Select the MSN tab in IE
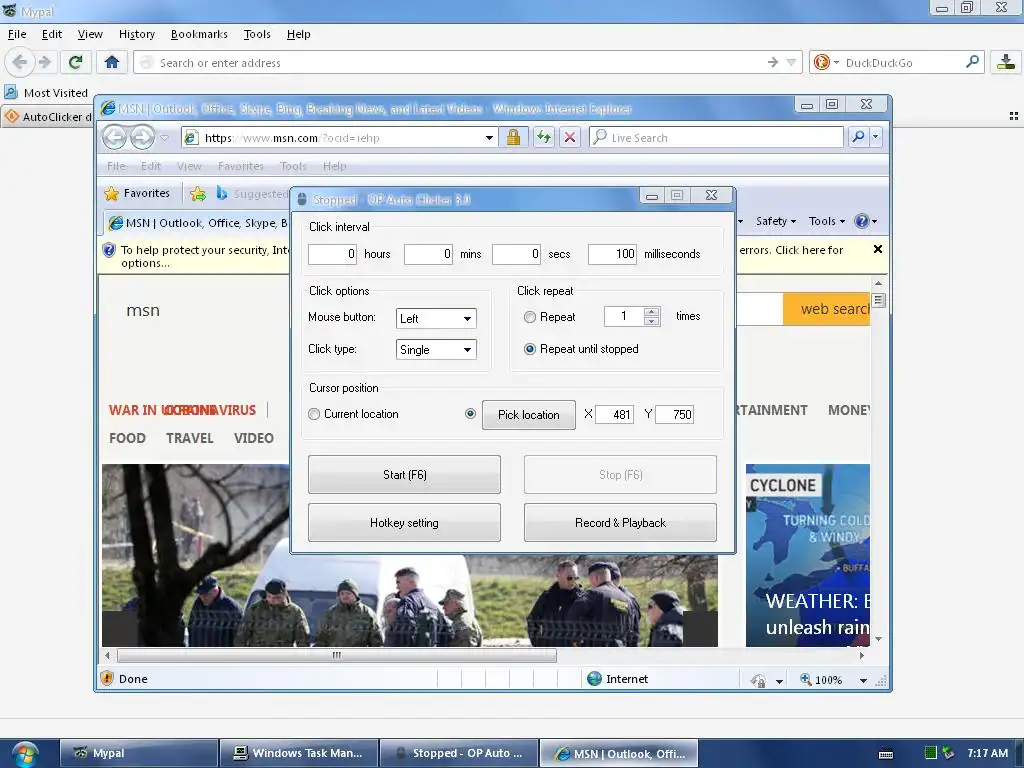Screen dimensions: 1024x768 [196, 223]
